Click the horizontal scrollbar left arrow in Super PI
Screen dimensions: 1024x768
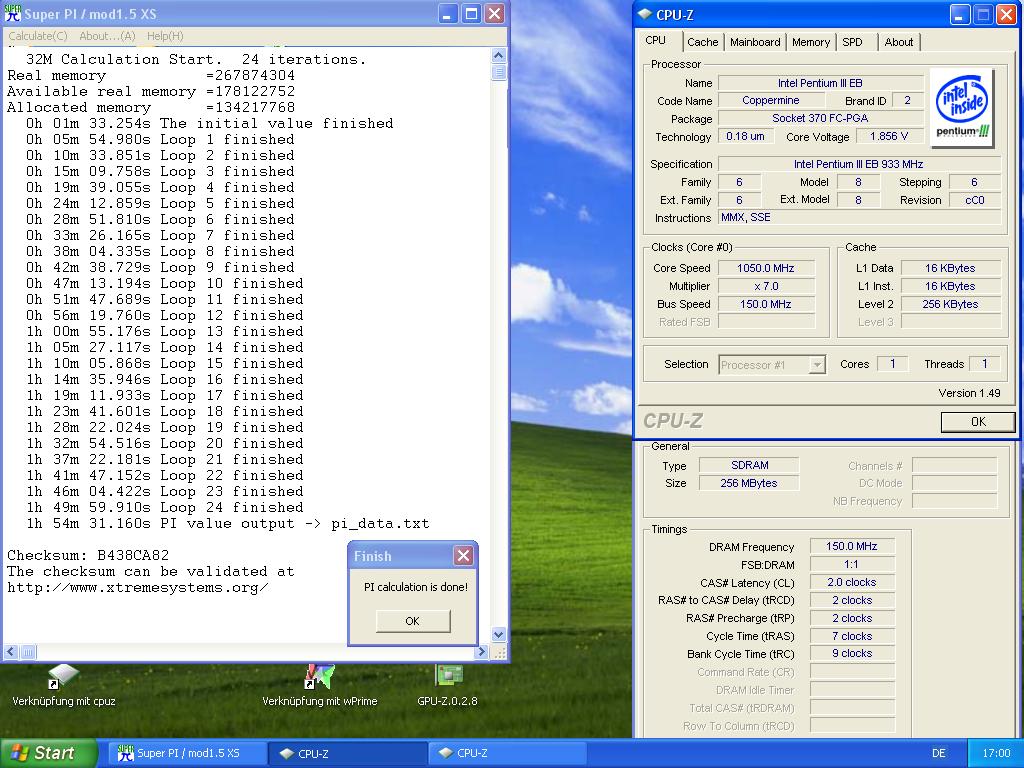(11, 651)
